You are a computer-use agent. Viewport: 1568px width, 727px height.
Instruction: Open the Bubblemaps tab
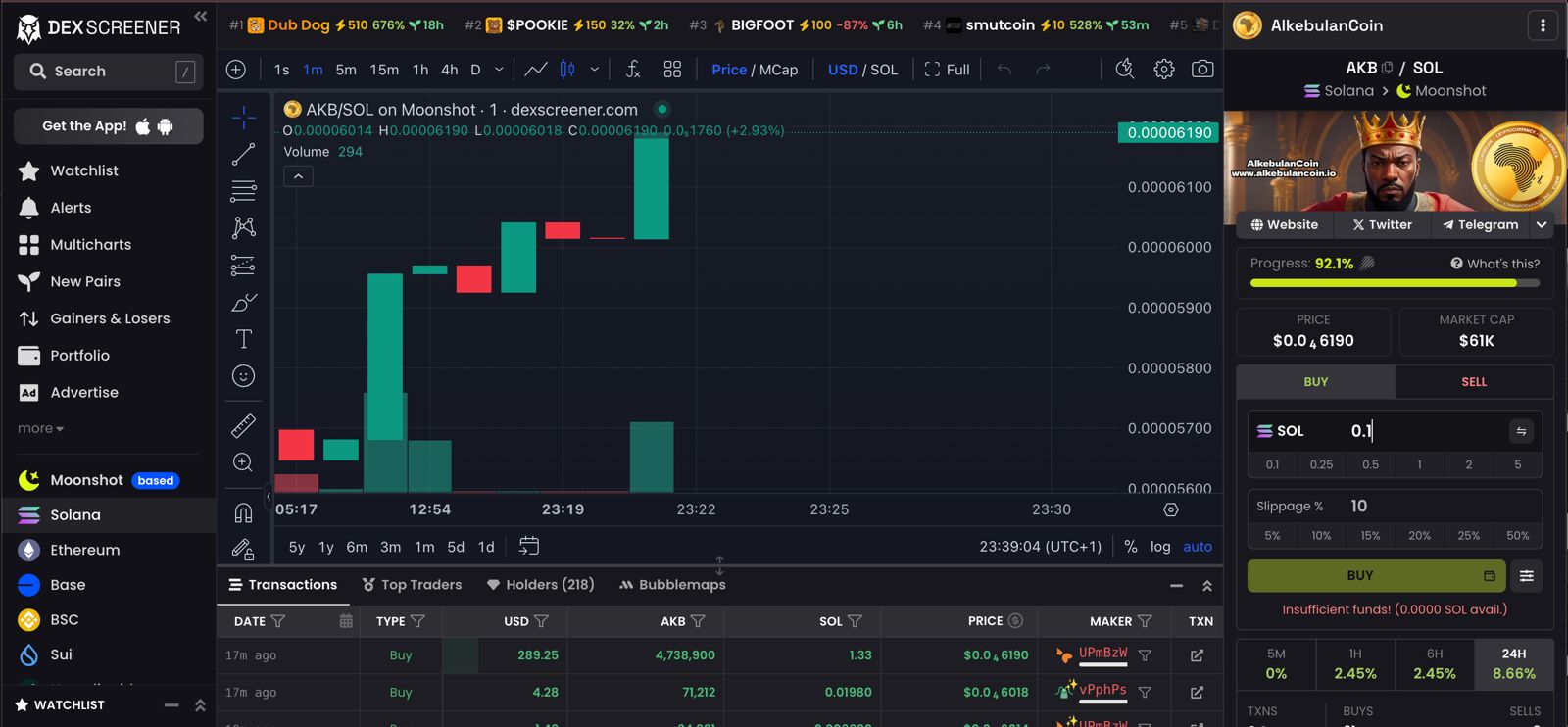[x=672, y=585]
